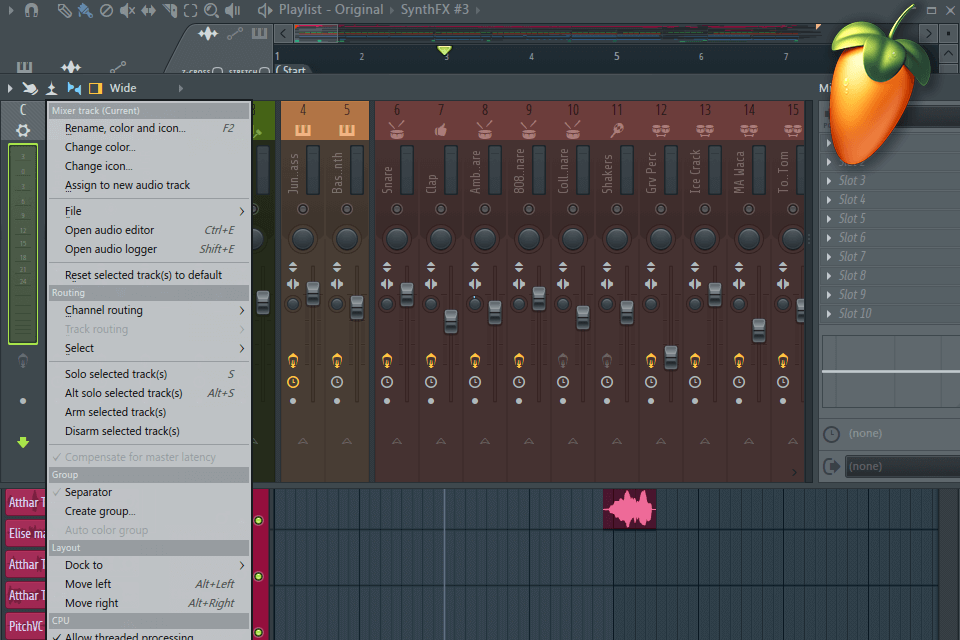The width and height of the screenshot is (960, 640).
Task: Click the piano icon of mixer track 4
Action: point(303,130)
